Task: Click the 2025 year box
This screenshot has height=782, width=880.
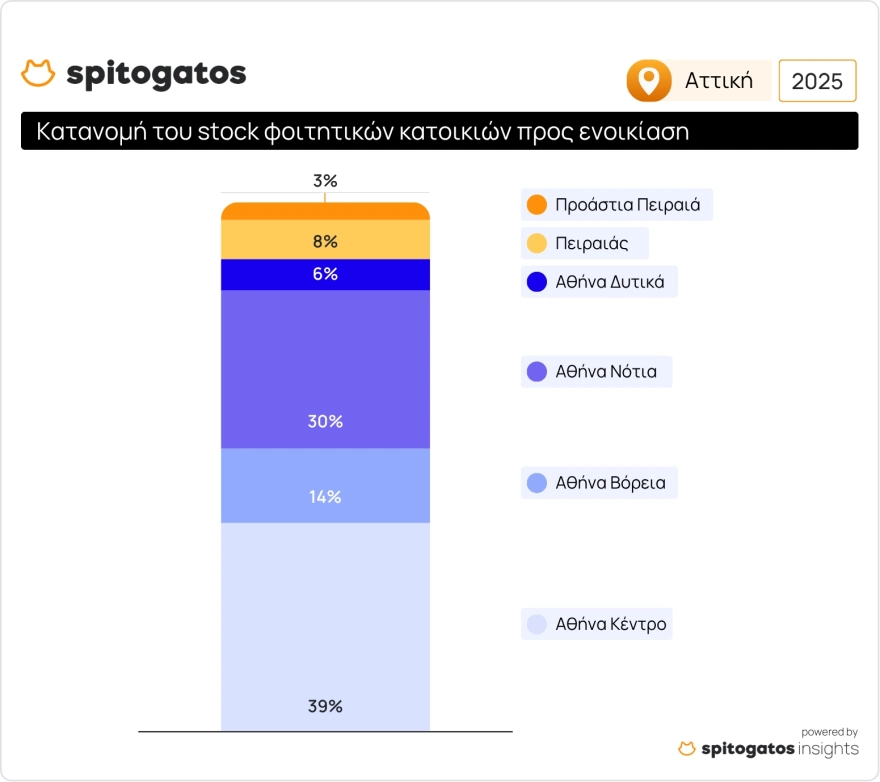Action: tap(817, 81)
